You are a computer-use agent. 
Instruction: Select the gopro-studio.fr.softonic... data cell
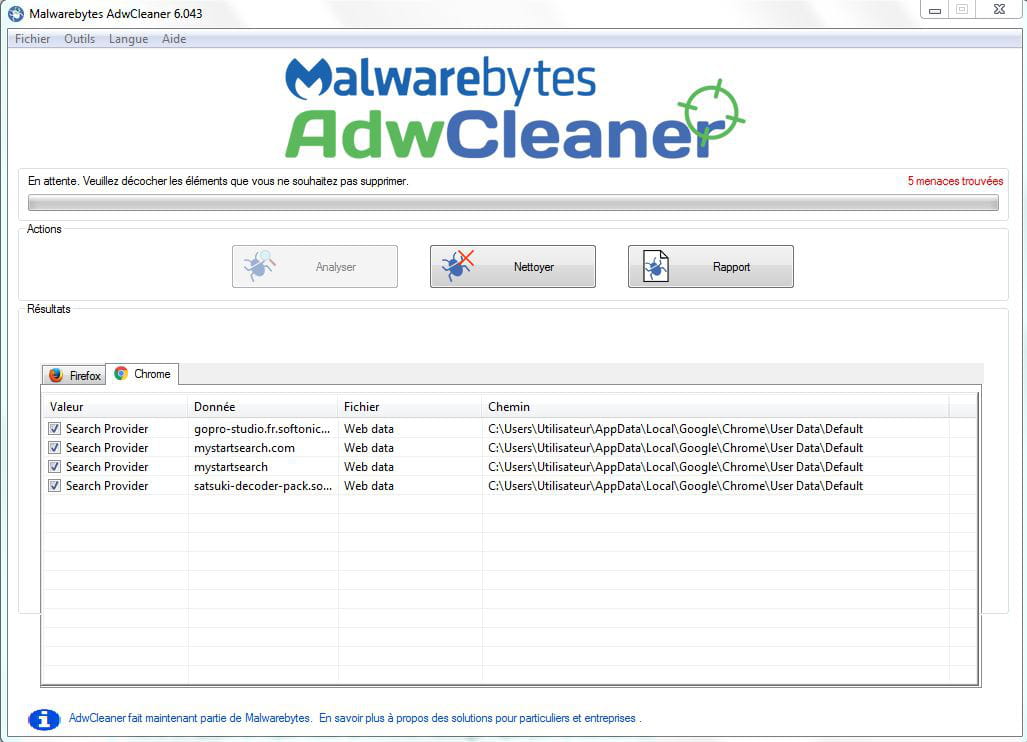(x=262, y=429)
